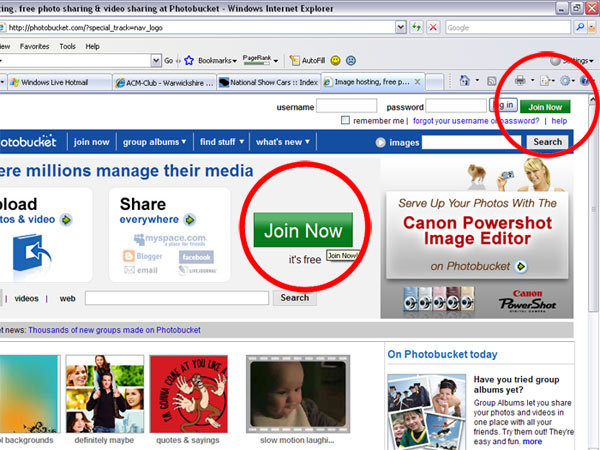Click the green arrow next to Share everywhere
This screenshot has width=600, height=450.
(x=190, y=219)
